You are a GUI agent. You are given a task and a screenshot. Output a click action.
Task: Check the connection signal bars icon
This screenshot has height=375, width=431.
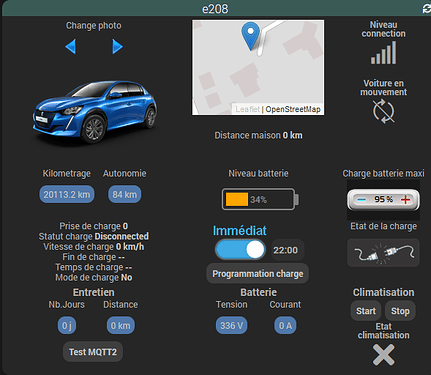(x=384, y=52)
